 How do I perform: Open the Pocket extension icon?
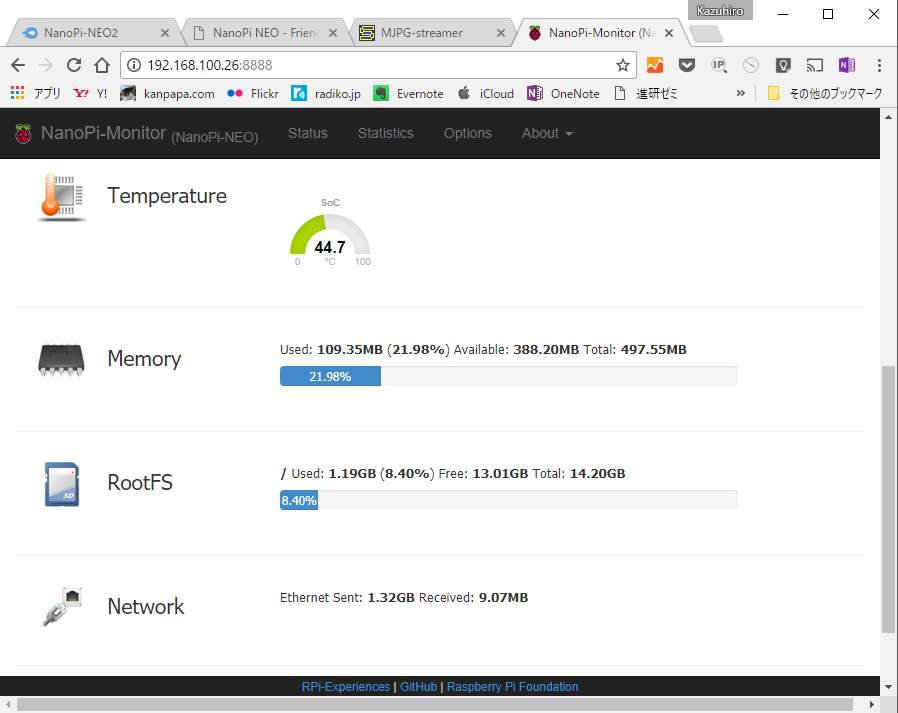coord(686,64)
